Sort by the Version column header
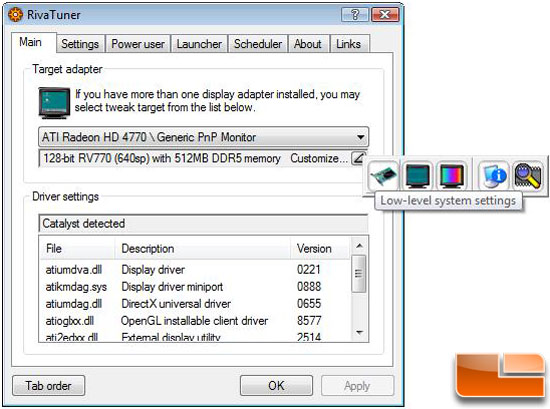 point(320,248)
